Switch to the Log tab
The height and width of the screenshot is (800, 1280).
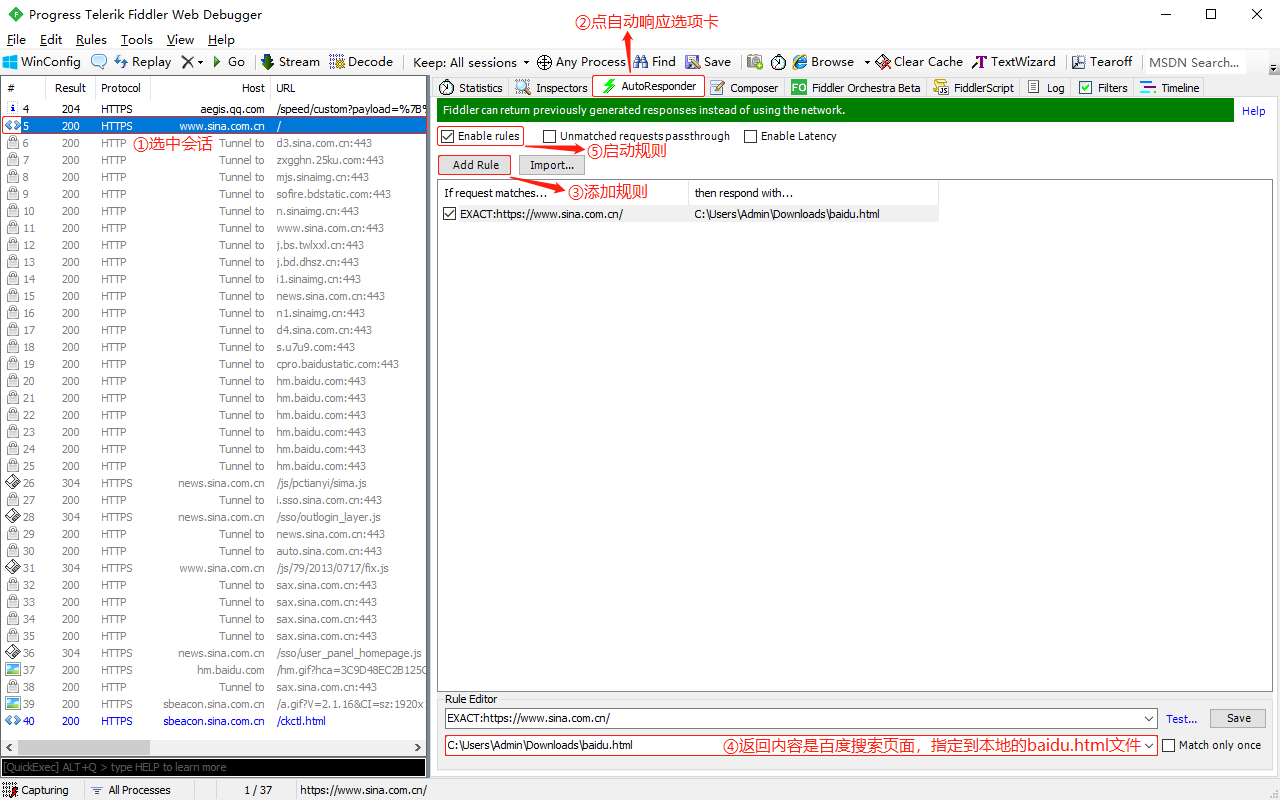pos(1046,88)
